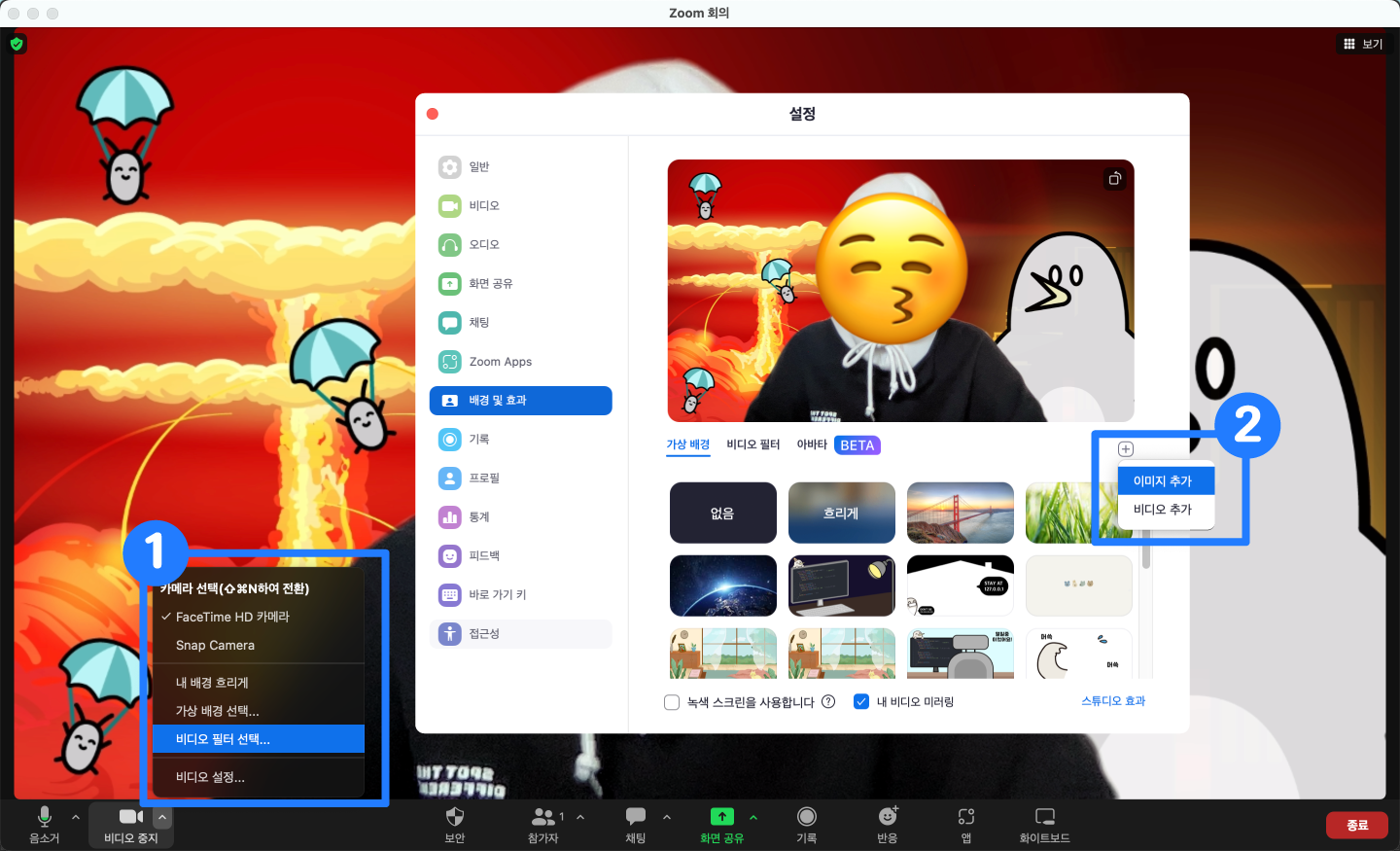Select the Earth from space background

click(723, 585)
